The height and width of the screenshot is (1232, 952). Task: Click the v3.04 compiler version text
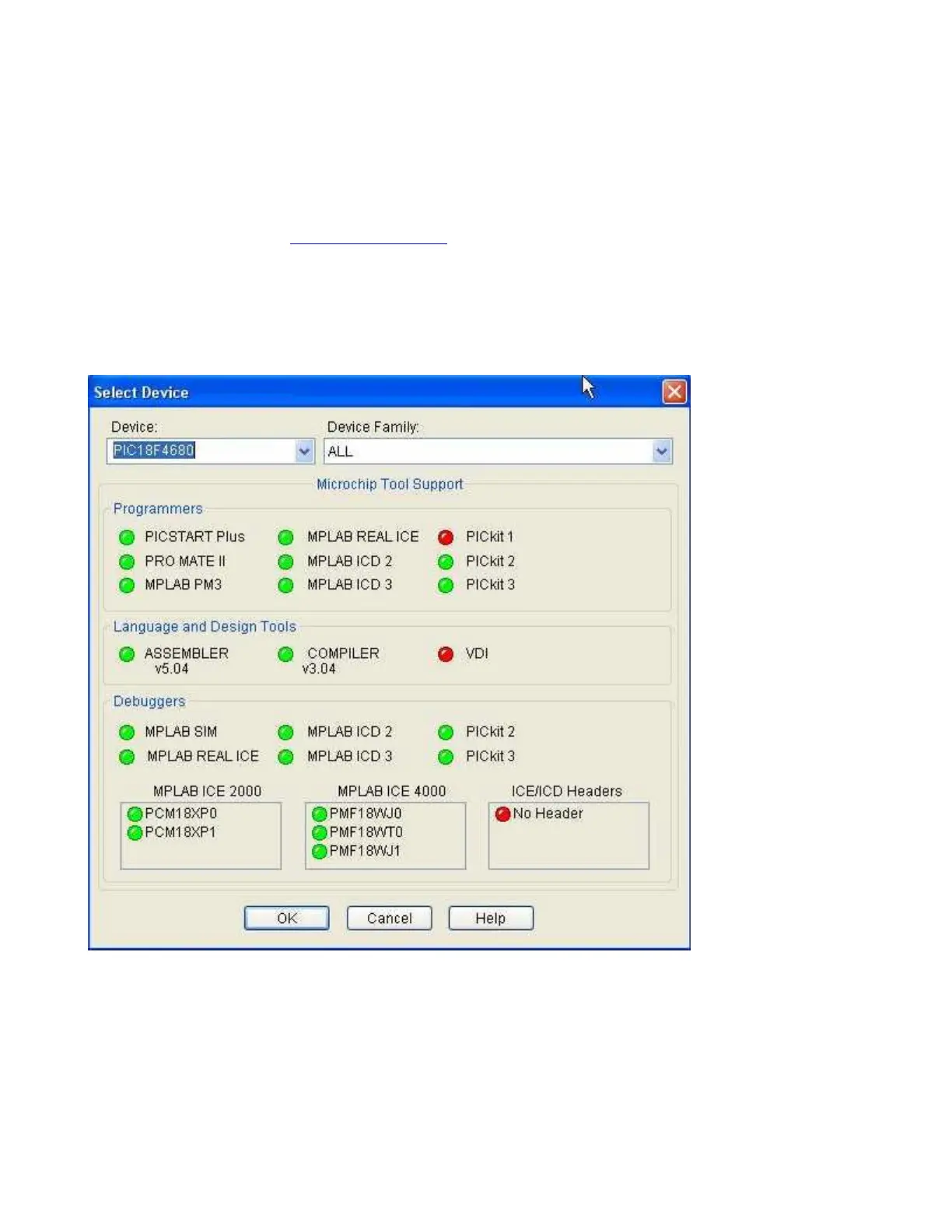coord(319,669)
